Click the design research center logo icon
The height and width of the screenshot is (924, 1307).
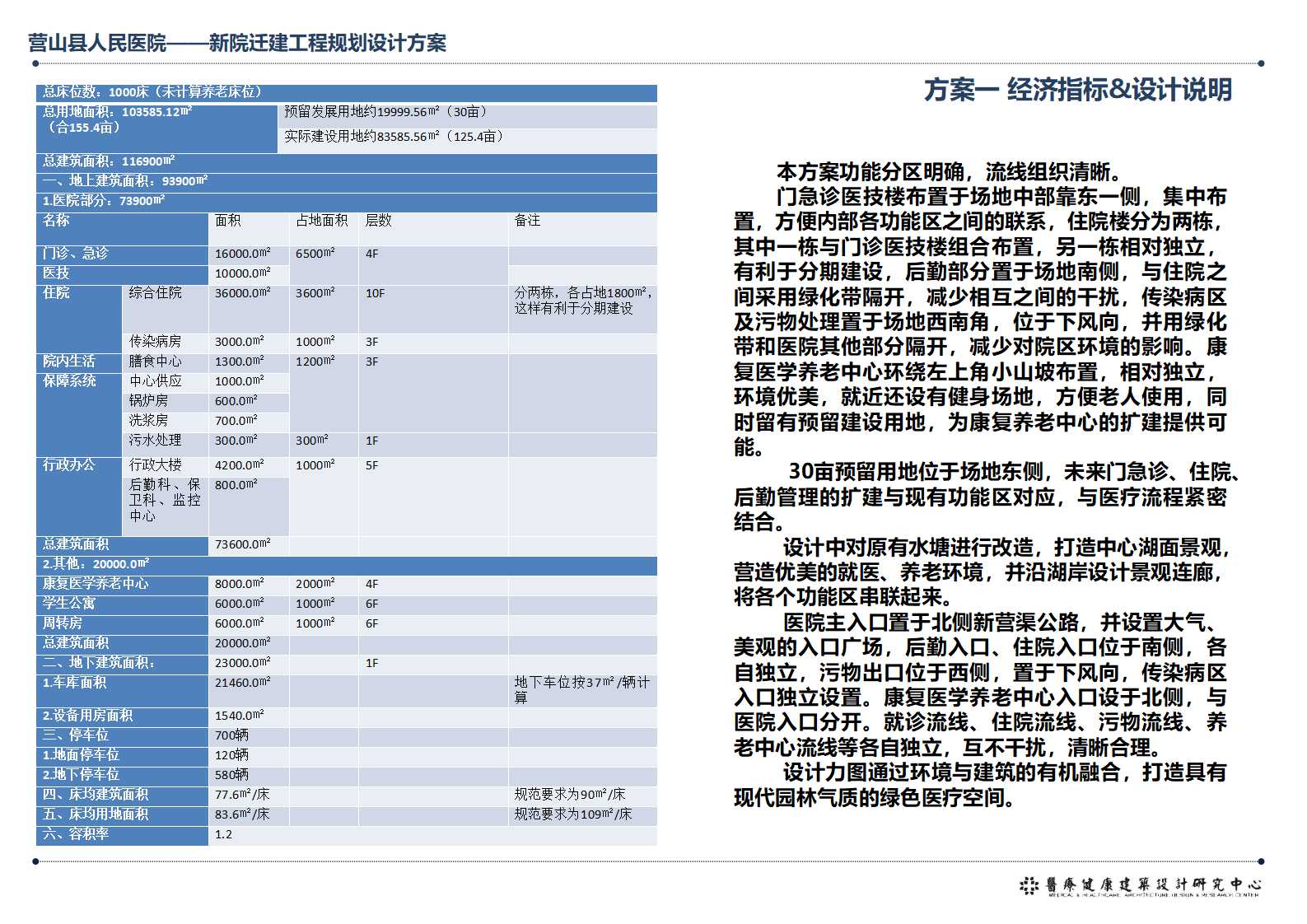coord(1029,886)
